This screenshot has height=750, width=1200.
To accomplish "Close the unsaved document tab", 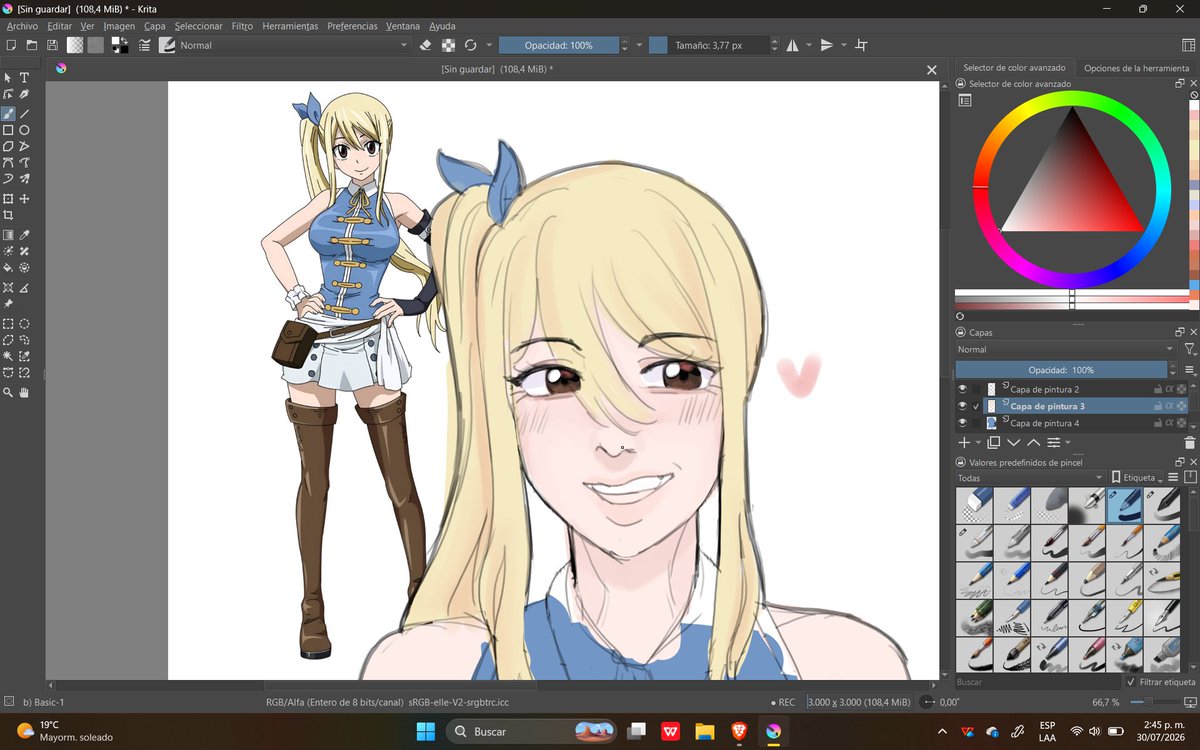I will [x=932, y=70].
